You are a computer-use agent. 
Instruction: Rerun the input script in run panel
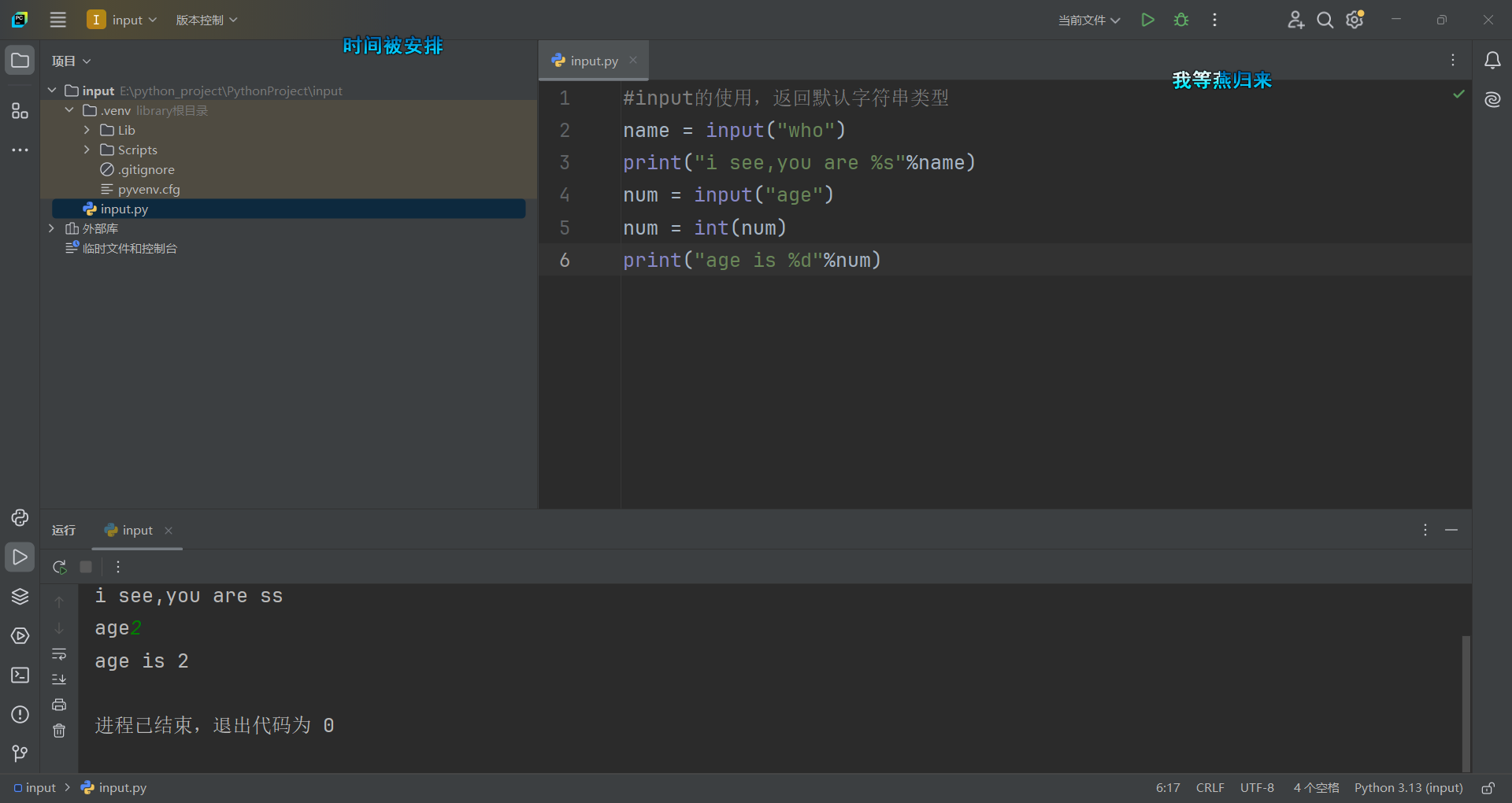pos(59,567)
